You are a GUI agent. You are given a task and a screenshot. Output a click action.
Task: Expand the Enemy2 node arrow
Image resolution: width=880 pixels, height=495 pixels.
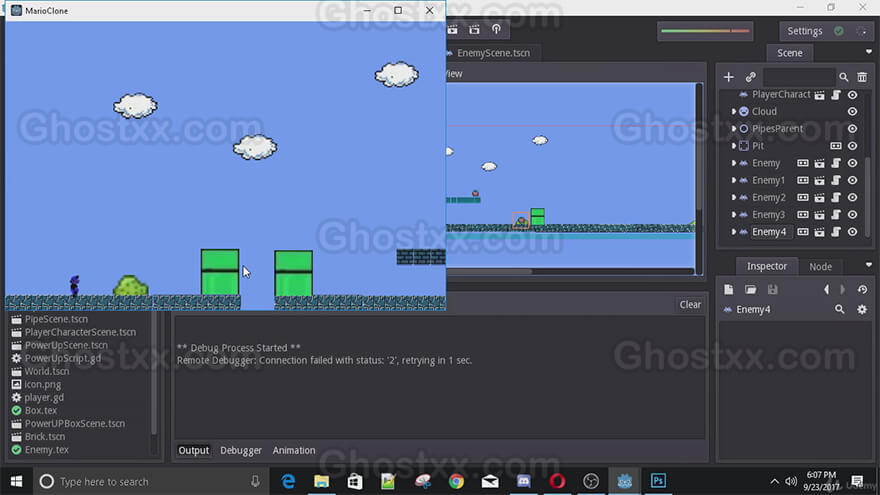(734, 198)
